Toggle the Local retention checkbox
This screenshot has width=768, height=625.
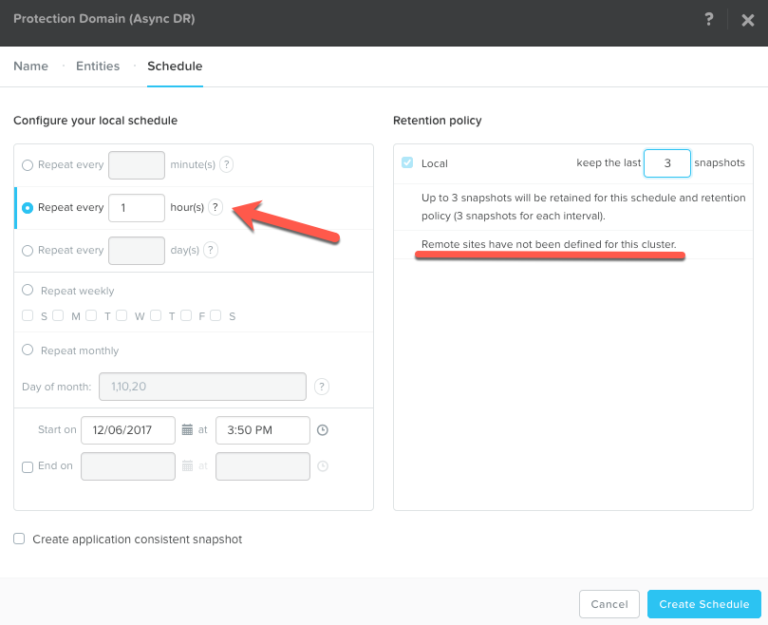pyautogui.click(x=407, y=163)
